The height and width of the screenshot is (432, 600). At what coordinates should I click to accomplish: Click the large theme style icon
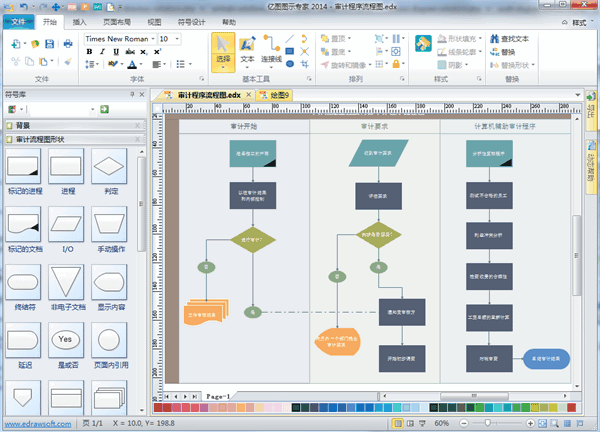point(423,43)
